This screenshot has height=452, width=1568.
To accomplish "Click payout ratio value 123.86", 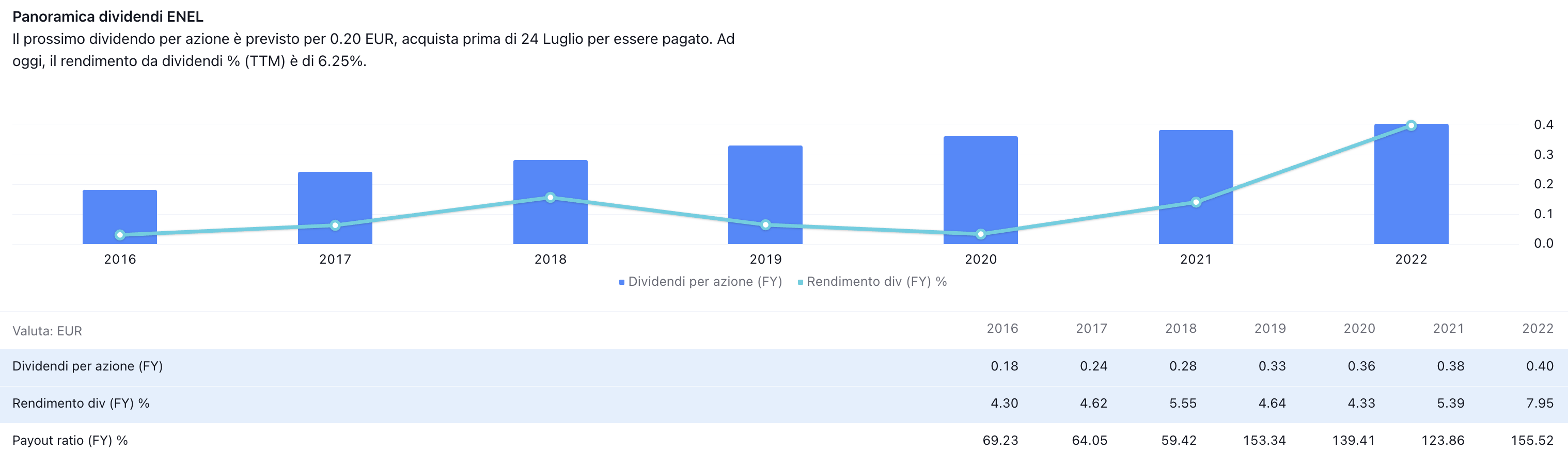I will pos(1442,441).
